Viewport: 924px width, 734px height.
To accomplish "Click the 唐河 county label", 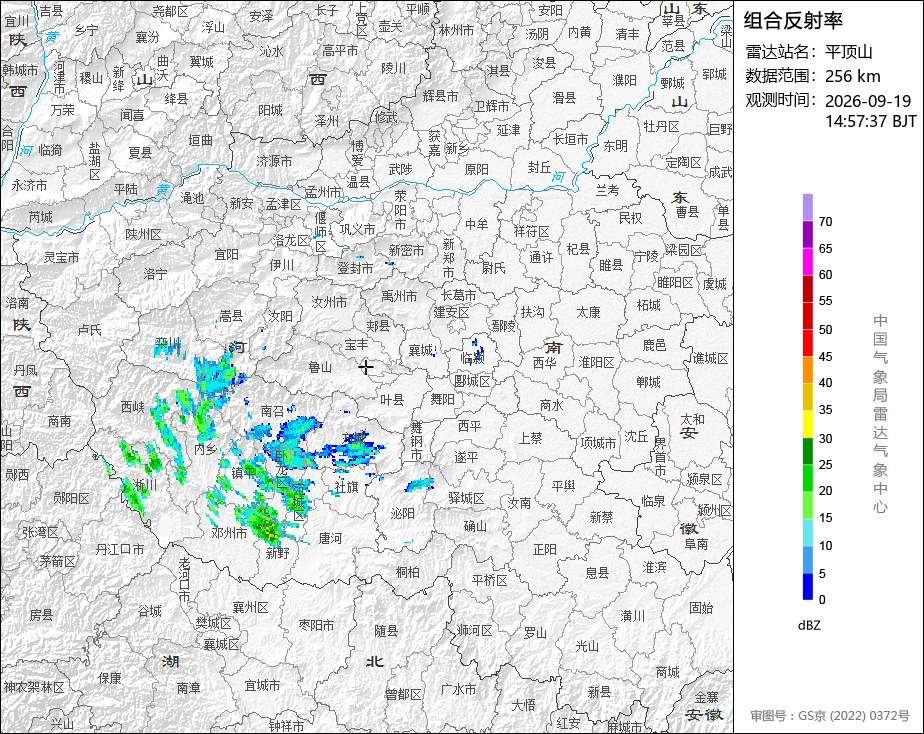I will 330,538.
